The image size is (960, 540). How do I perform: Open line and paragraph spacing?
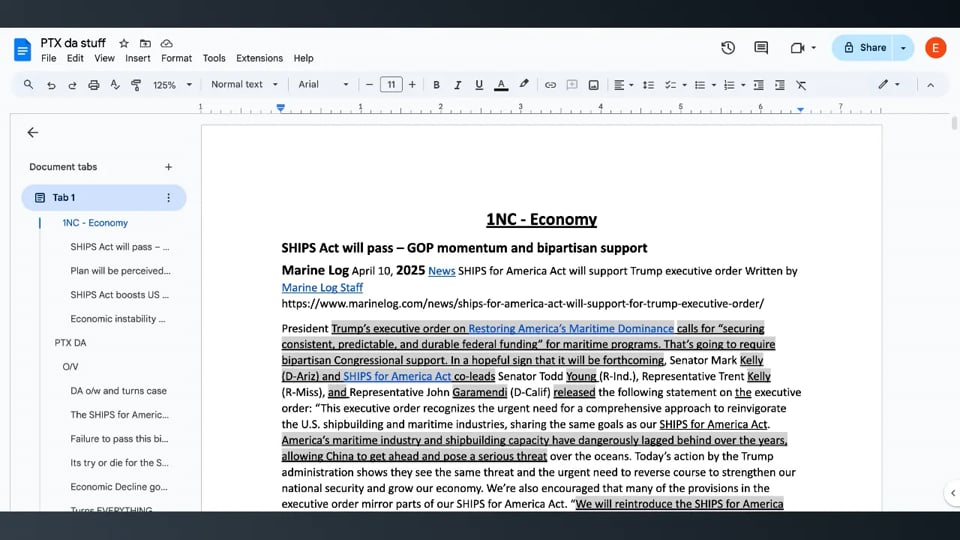[x=648, y=85]
